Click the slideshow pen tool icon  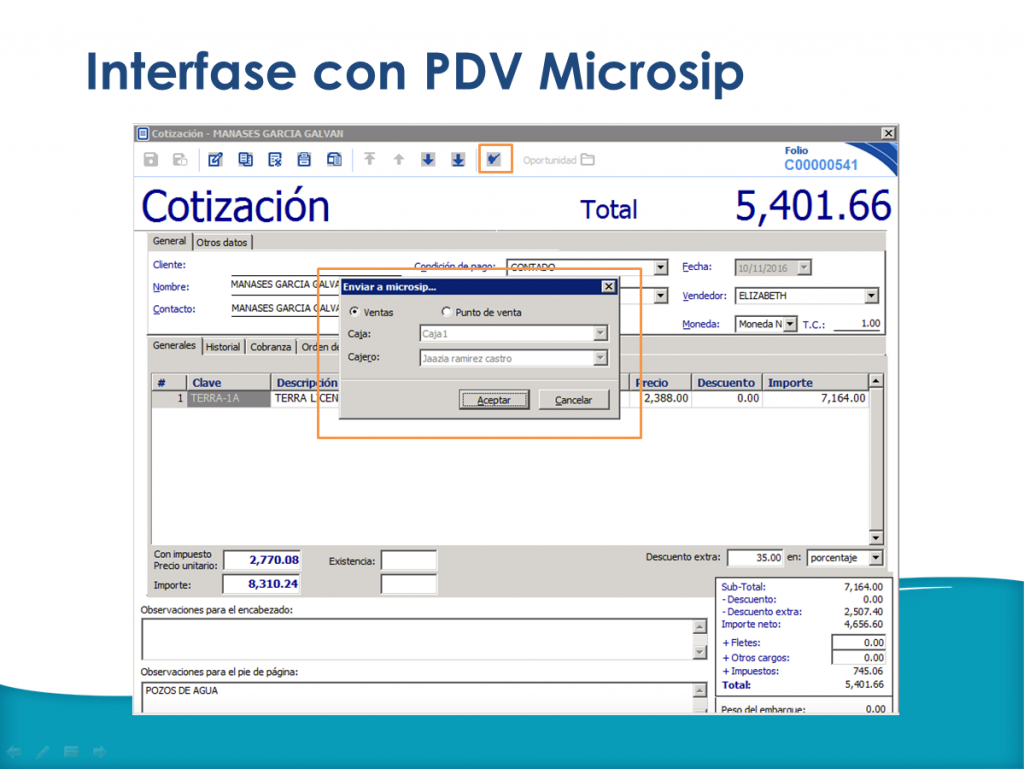pos(42,752)
